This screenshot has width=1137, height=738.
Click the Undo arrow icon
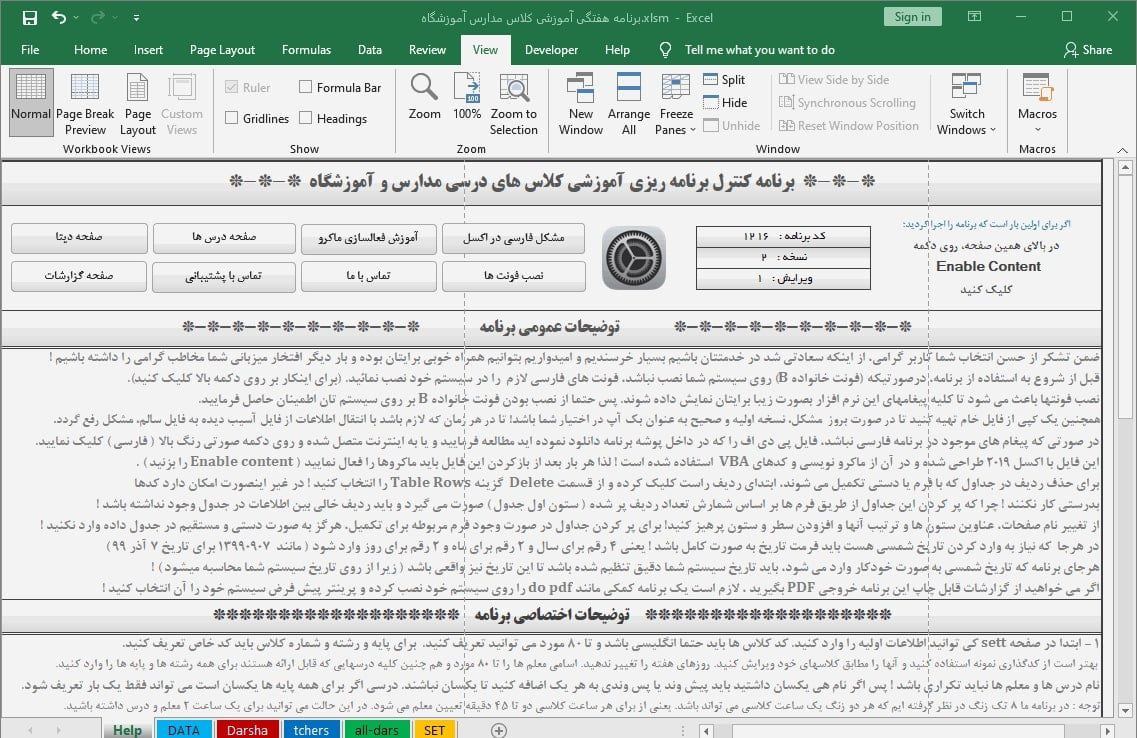coord(59,17)
